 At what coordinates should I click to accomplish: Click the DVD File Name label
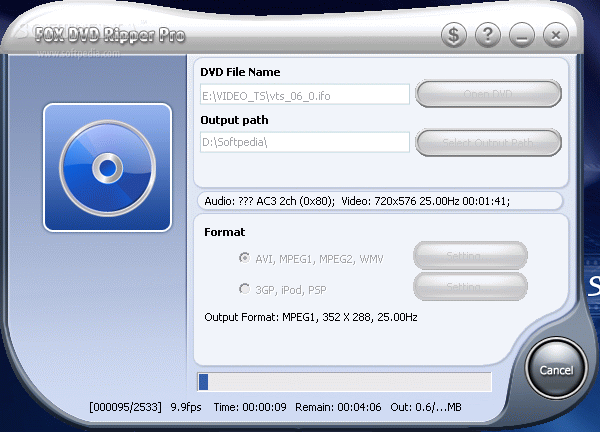click(x=240, y=72)
